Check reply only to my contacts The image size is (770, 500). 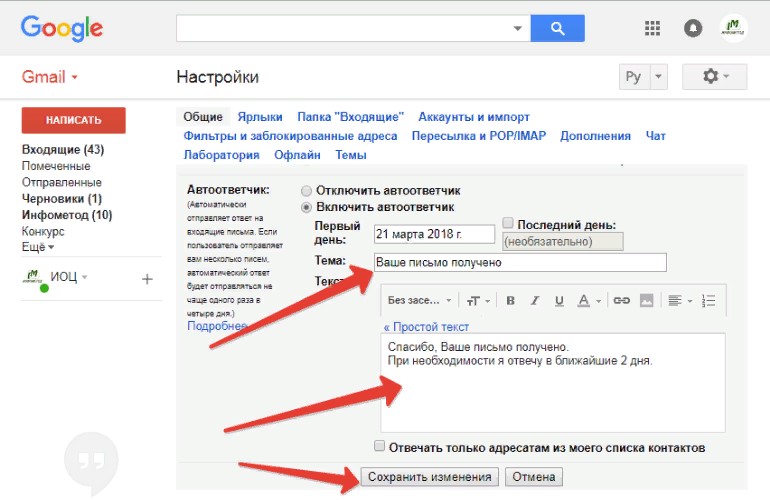(379, 446)
